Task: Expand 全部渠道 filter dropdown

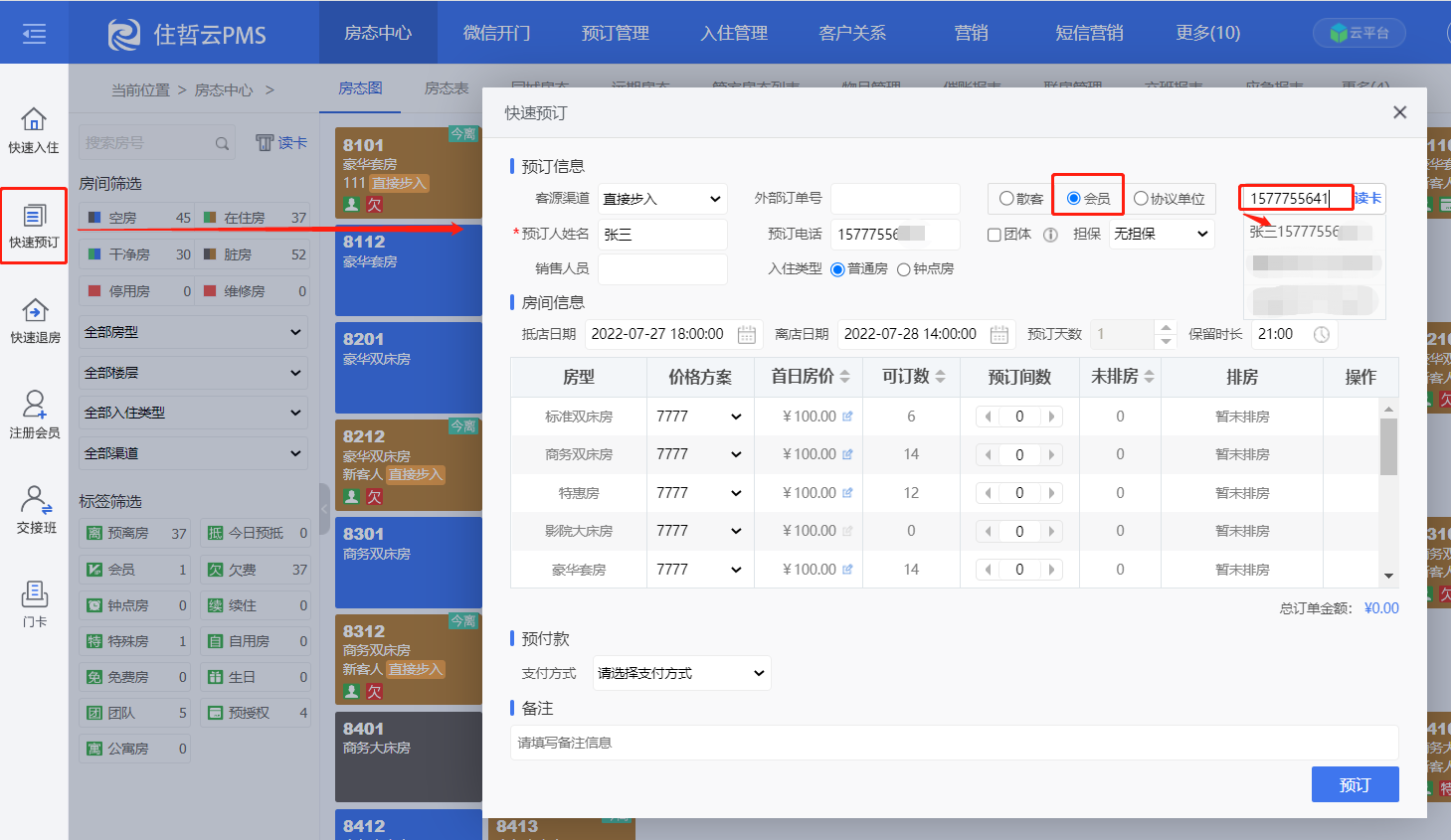Action: point(193,453)
